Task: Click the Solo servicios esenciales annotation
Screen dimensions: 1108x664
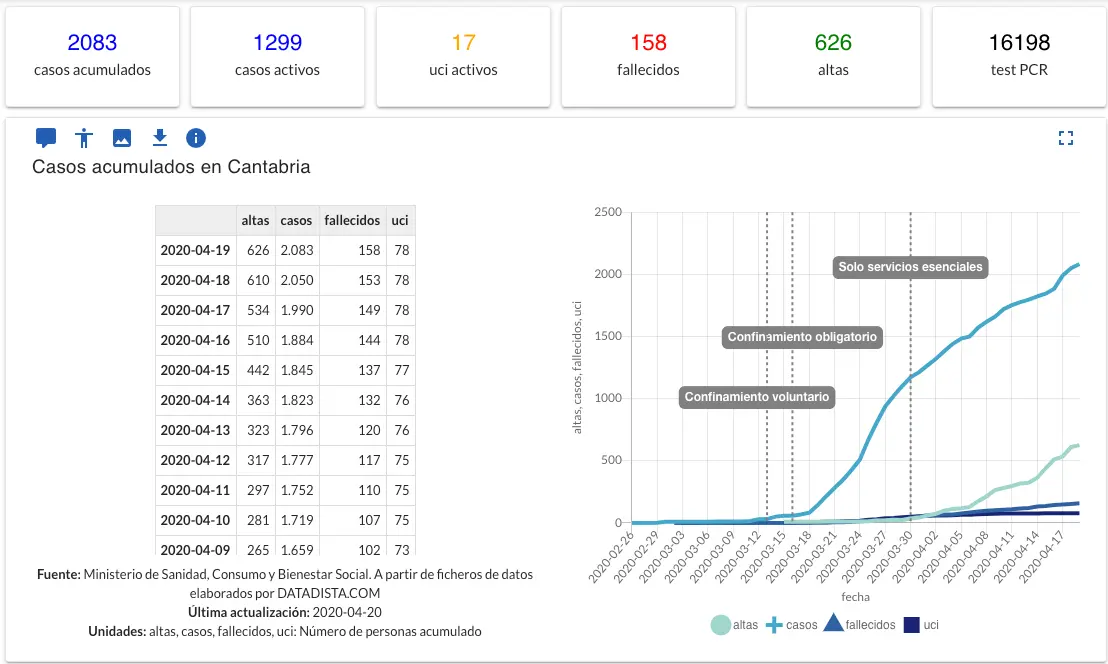Action: click(910, 267)
